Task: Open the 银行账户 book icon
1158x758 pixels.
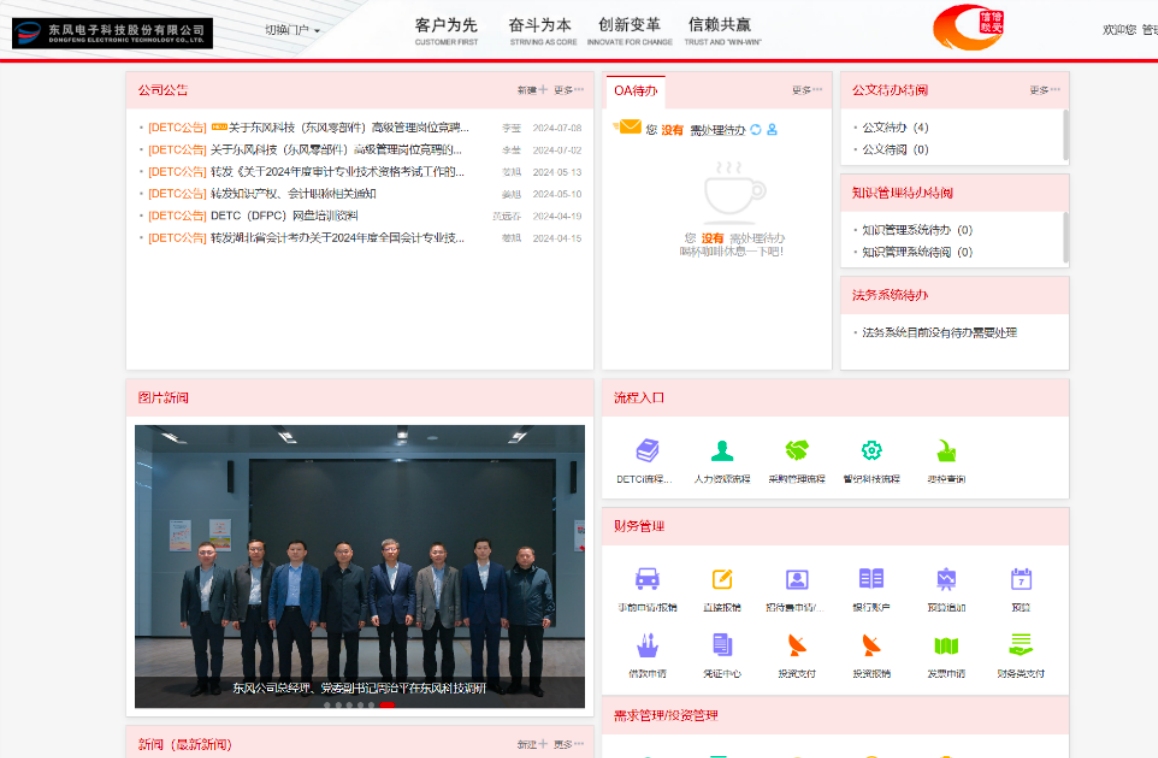Action: coord(871,579)
